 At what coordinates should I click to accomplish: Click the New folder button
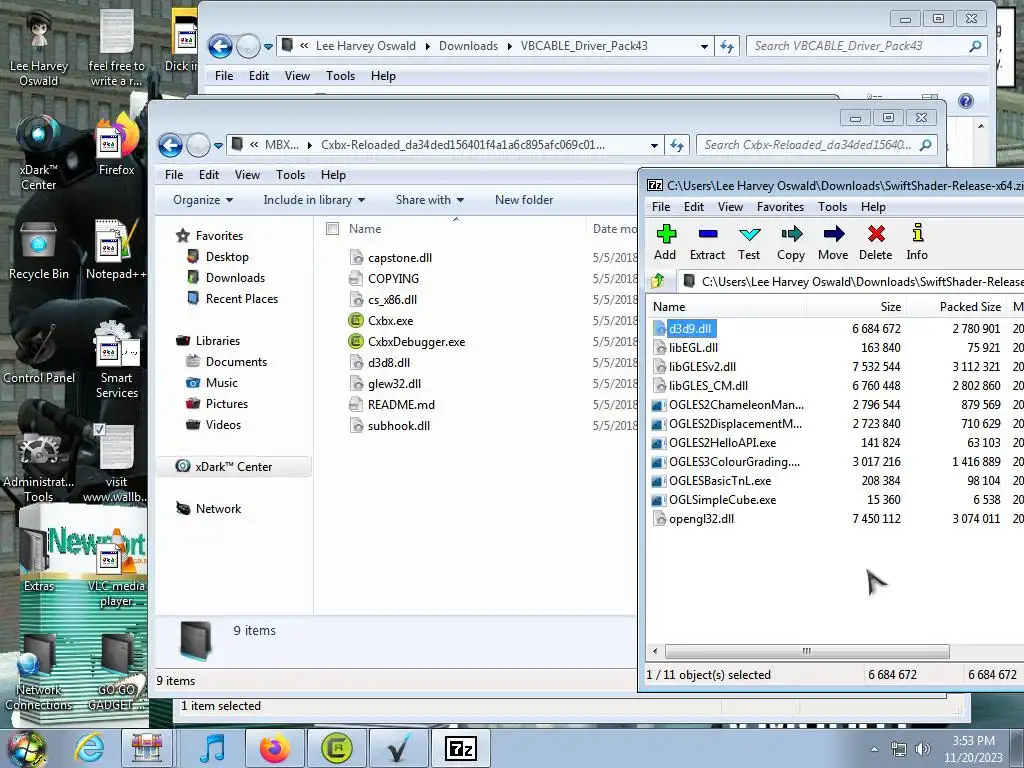pos(524,200)
